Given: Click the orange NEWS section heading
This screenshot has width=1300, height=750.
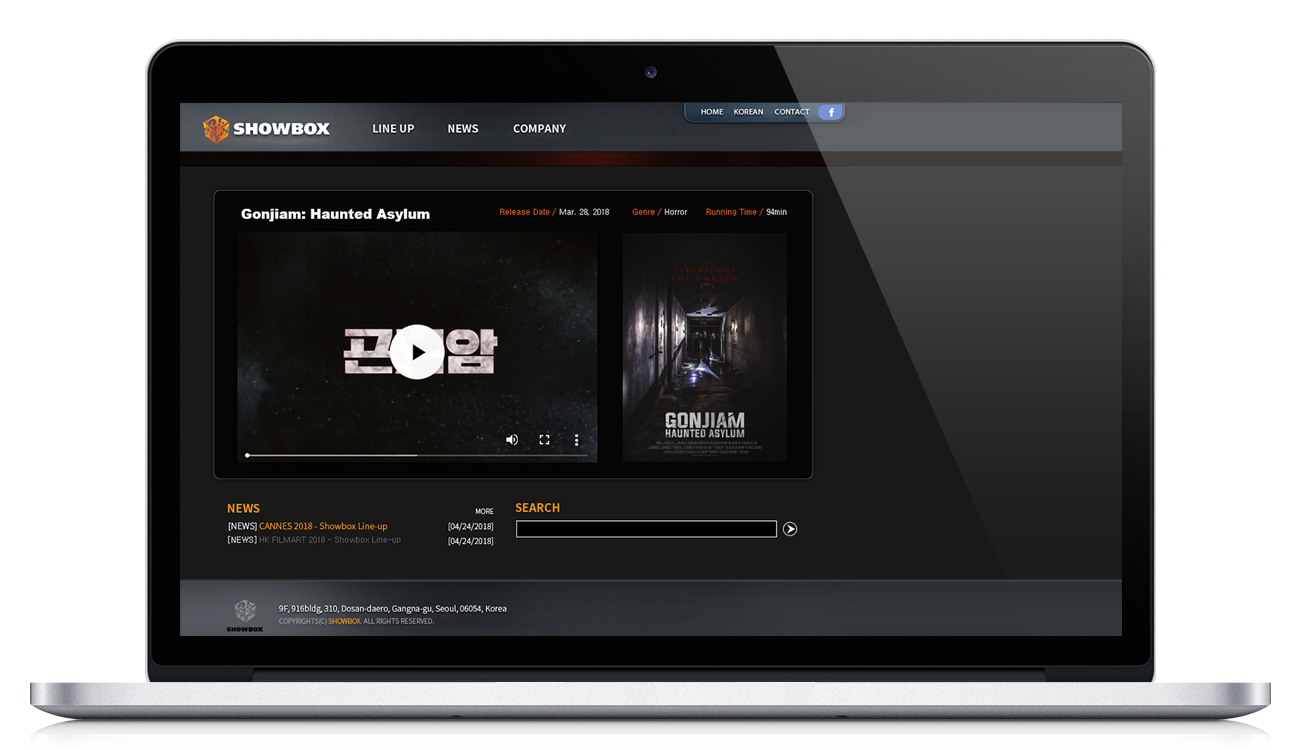Looking at the screenshot, I should 243,508.
